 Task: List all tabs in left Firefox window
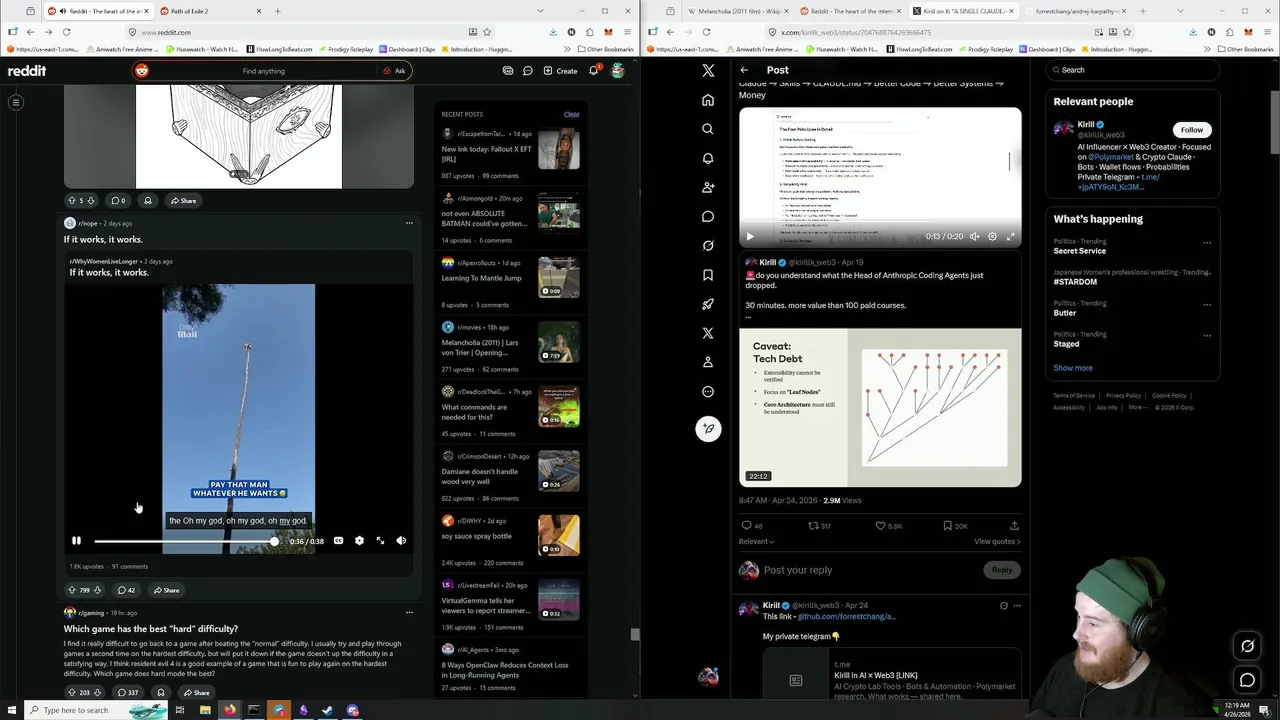coord(540,11)
